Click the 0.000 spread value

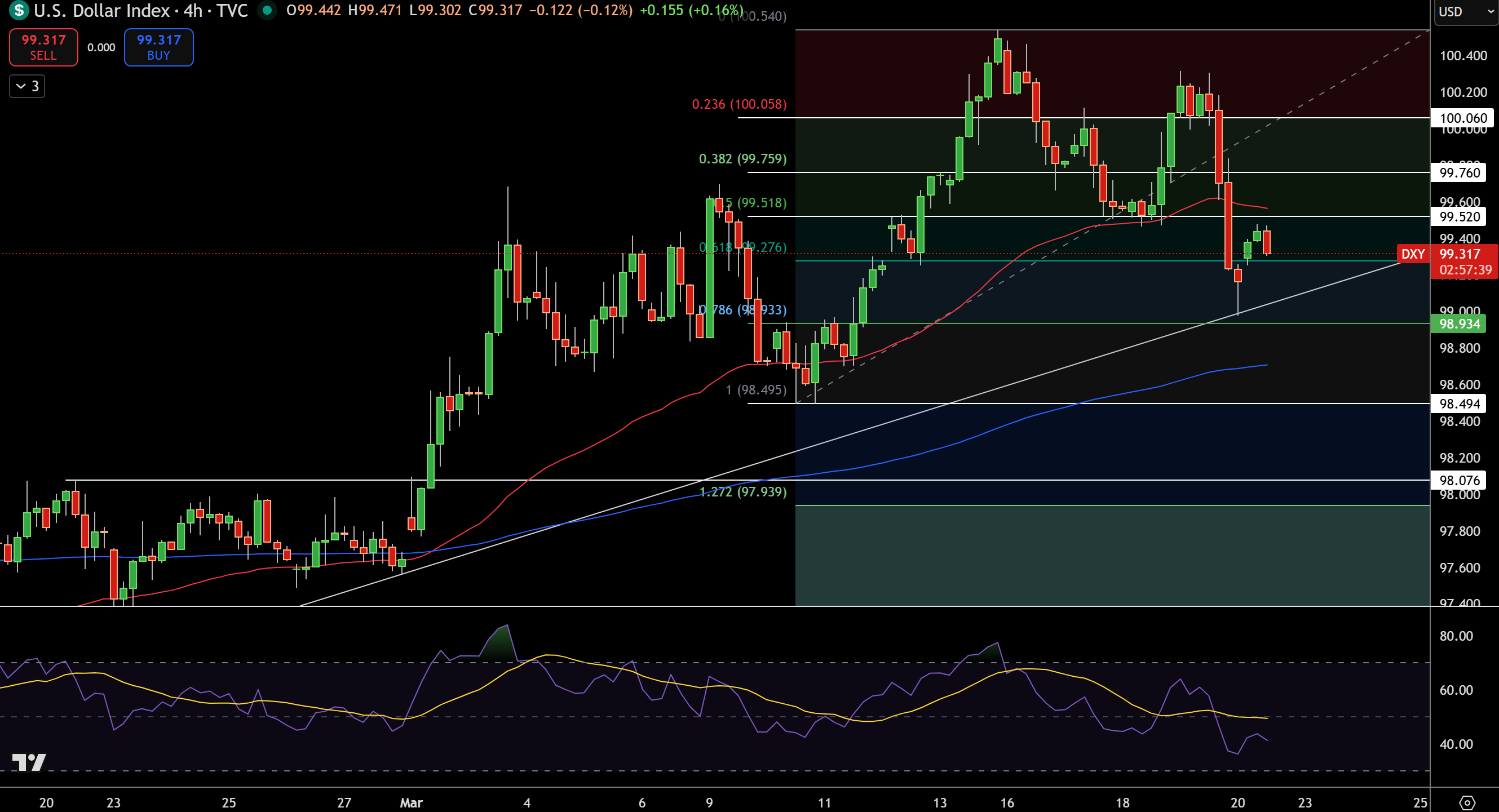coord(101,48)
